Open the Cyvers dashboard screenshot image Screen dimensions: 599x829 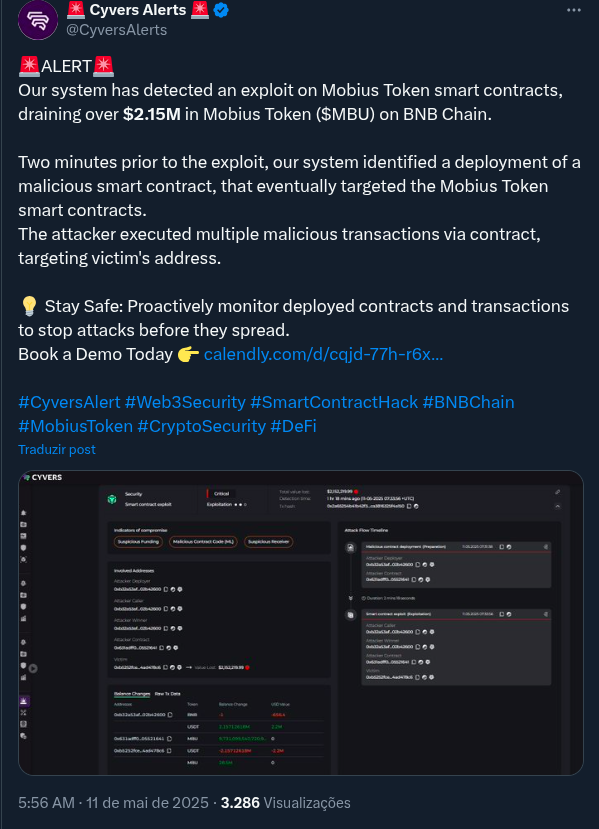point(301,623)
